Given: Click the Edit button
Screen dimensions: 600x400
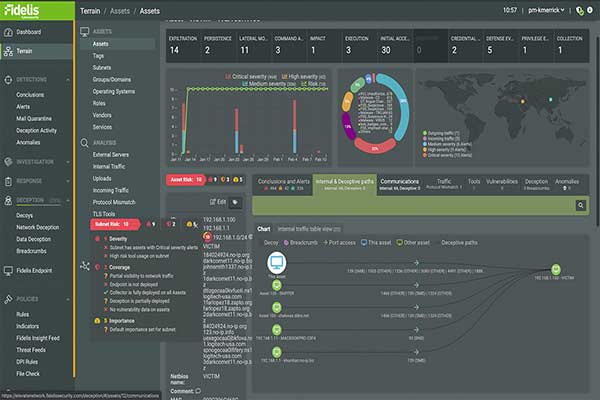Looking at the screenshot, I should coord(214,201).
